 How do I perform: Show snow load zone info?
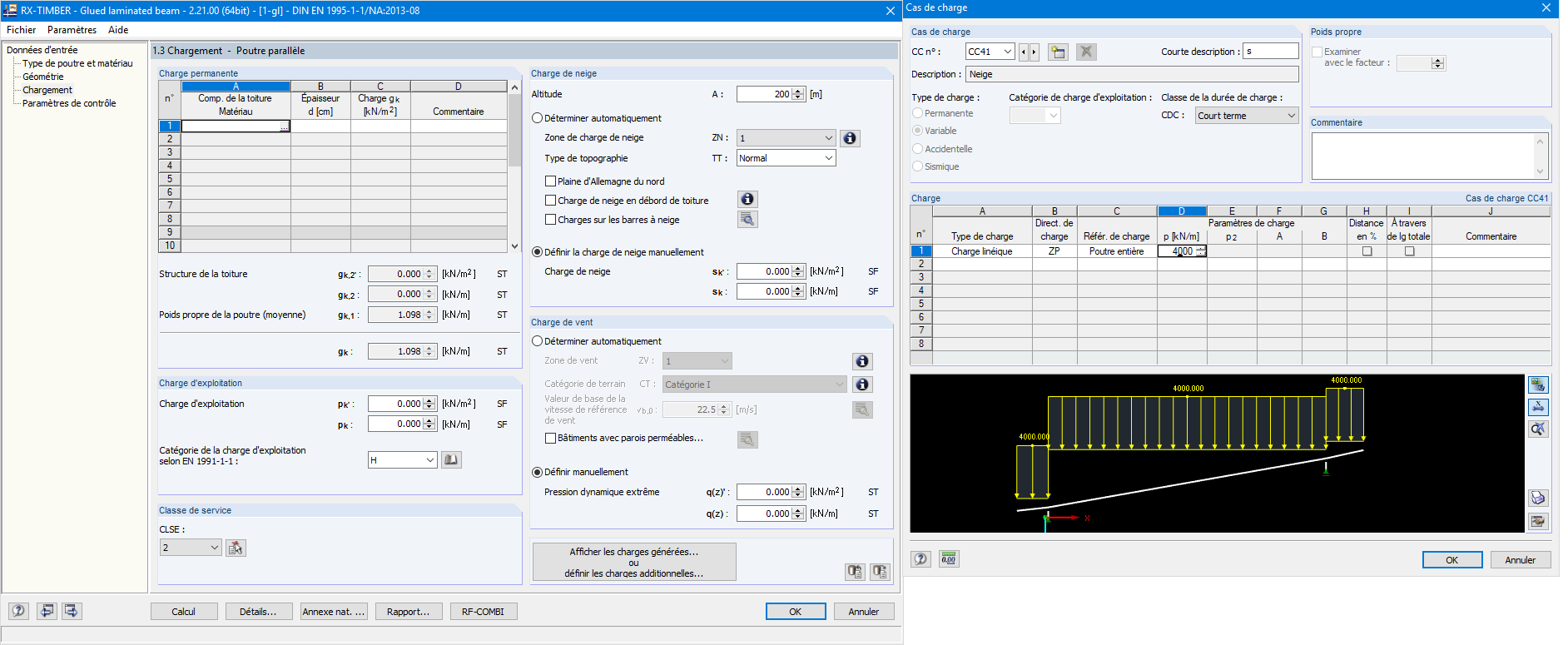point(850,138)
